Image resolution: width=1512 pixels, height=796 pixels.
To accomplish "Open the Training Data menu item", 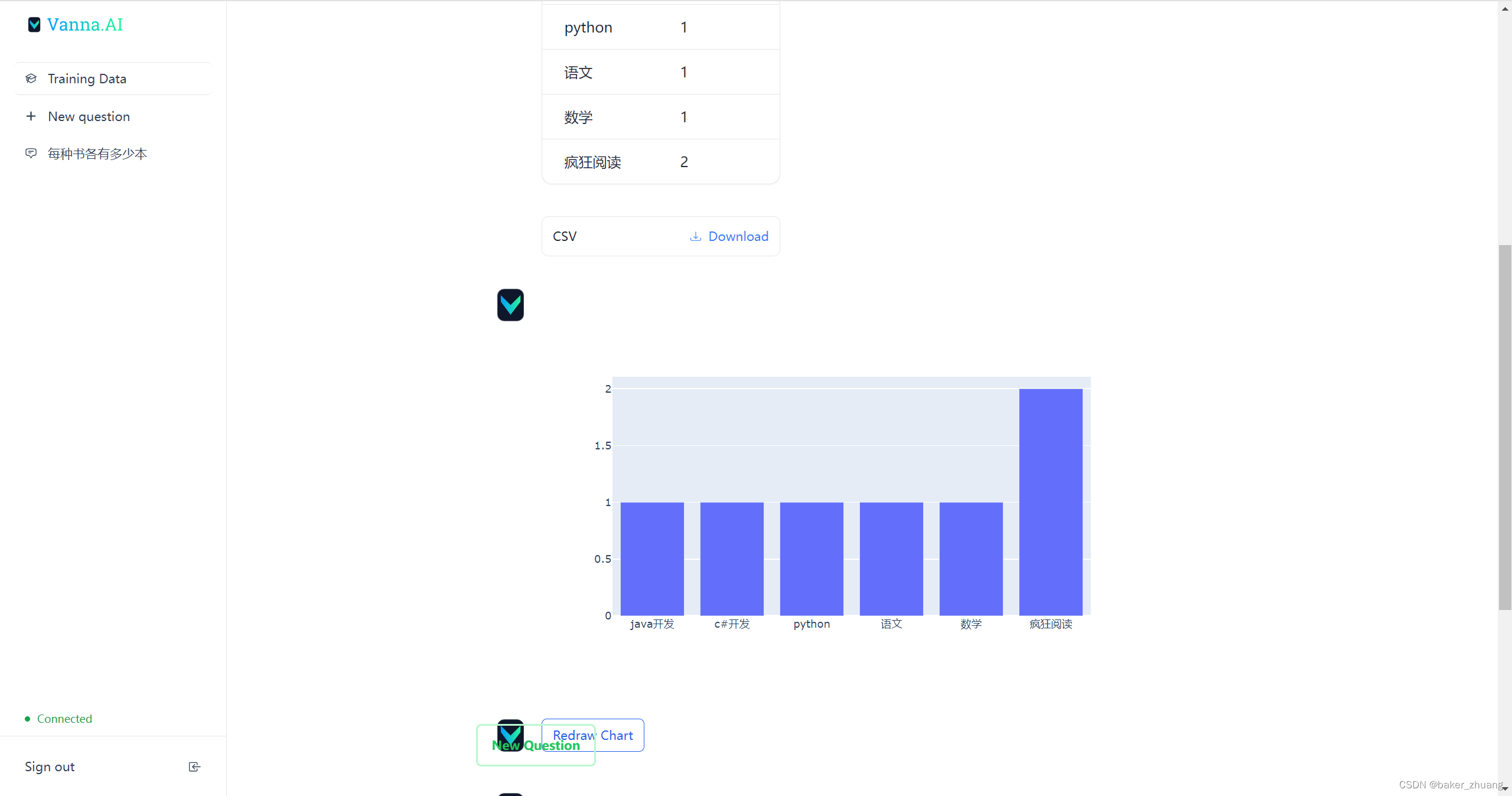I will point(87,79).
